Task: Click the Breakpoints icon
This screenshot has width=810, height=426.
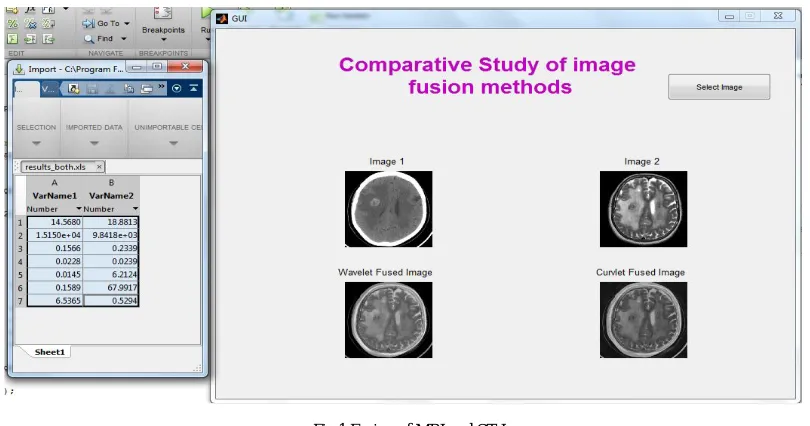Action: point(163,13)
